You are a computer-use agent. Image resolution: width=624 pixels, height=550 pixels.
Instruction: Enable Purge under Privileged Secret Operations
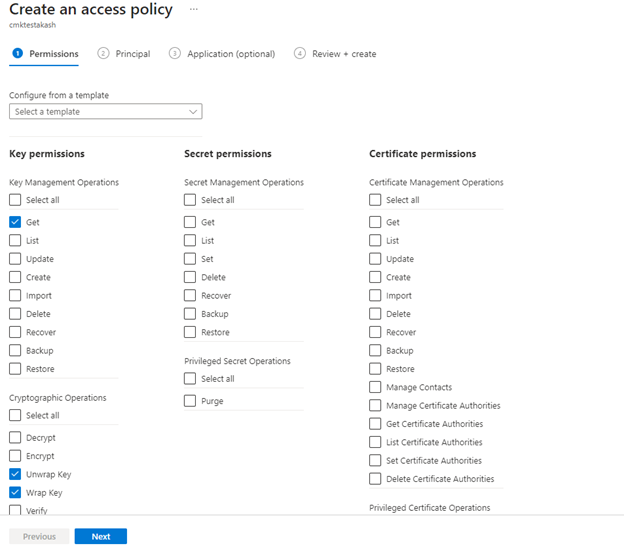[x=190, y=401]
